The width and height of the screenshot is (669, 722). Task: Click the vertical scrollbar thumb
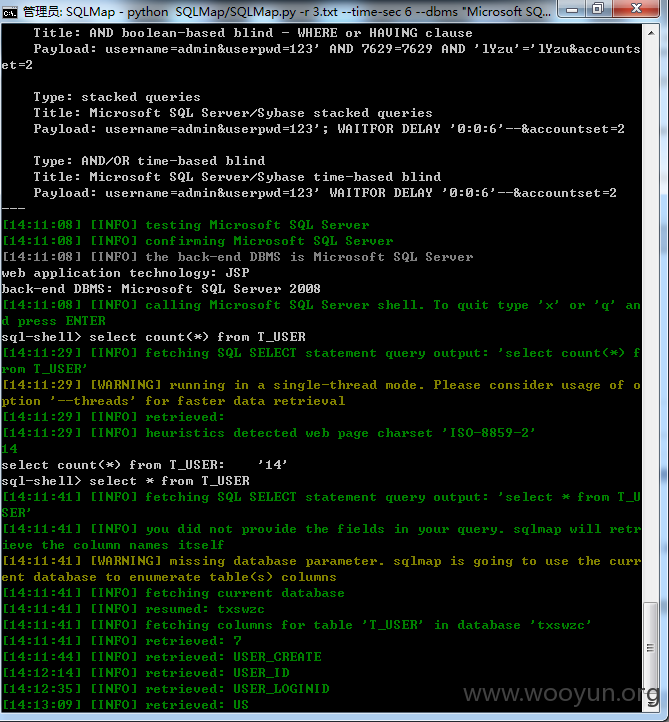(651, 647)
